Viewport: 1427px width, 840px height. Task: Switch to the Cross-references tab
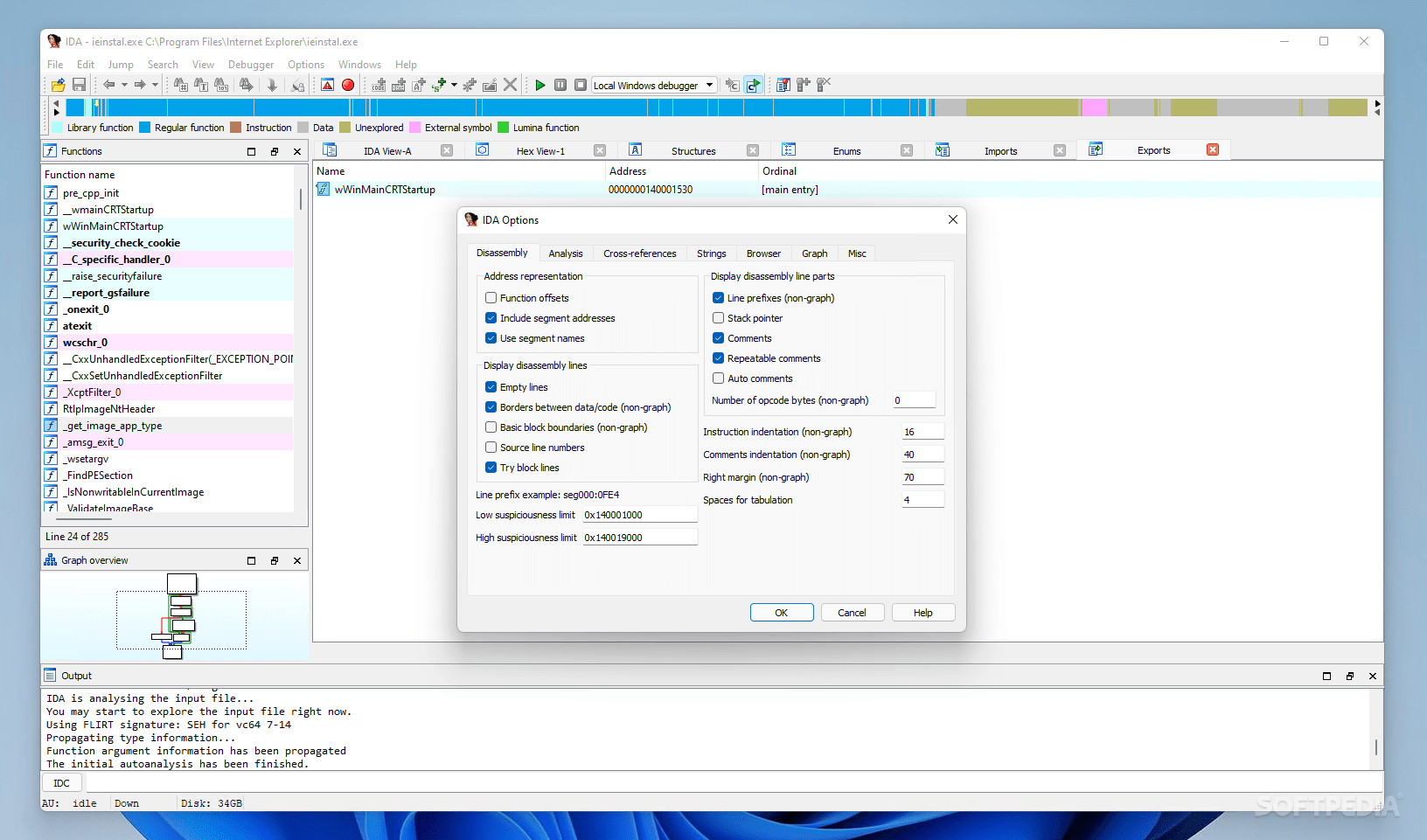click(x=640, y=253)
